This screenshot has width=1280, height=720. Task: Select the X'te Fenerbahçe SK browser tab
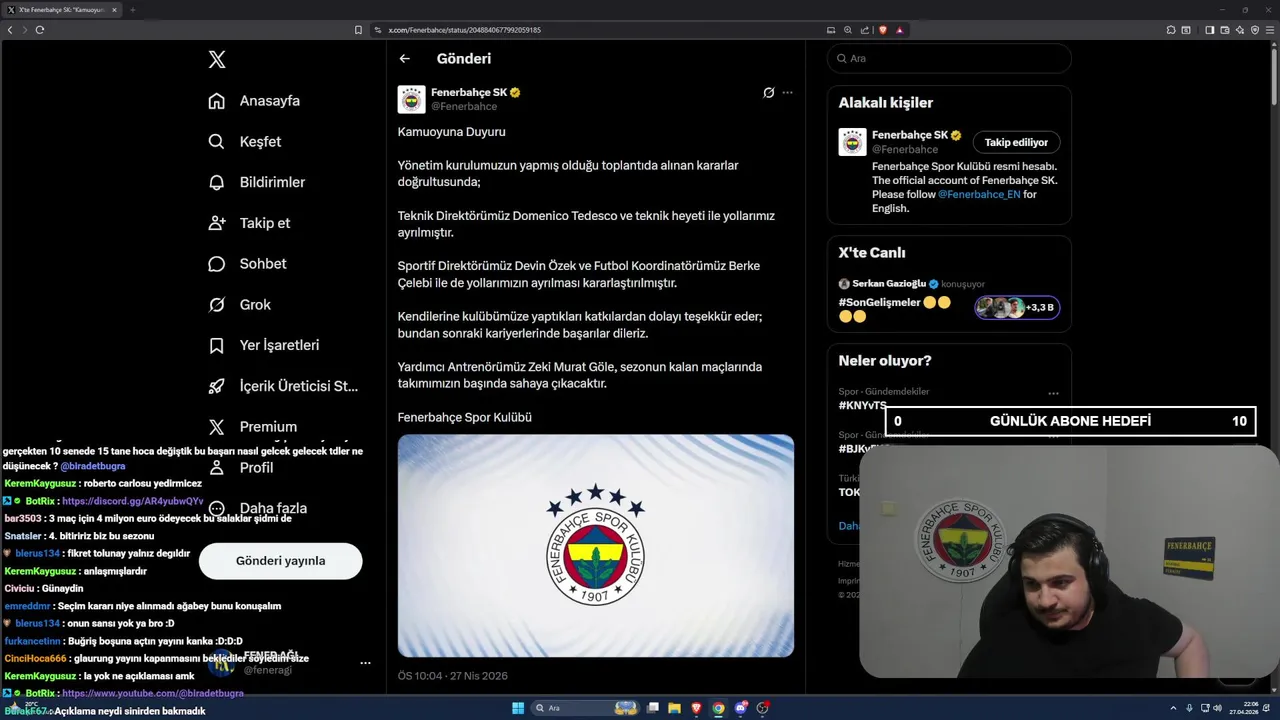pyautogui.click(x=60, y=10)
